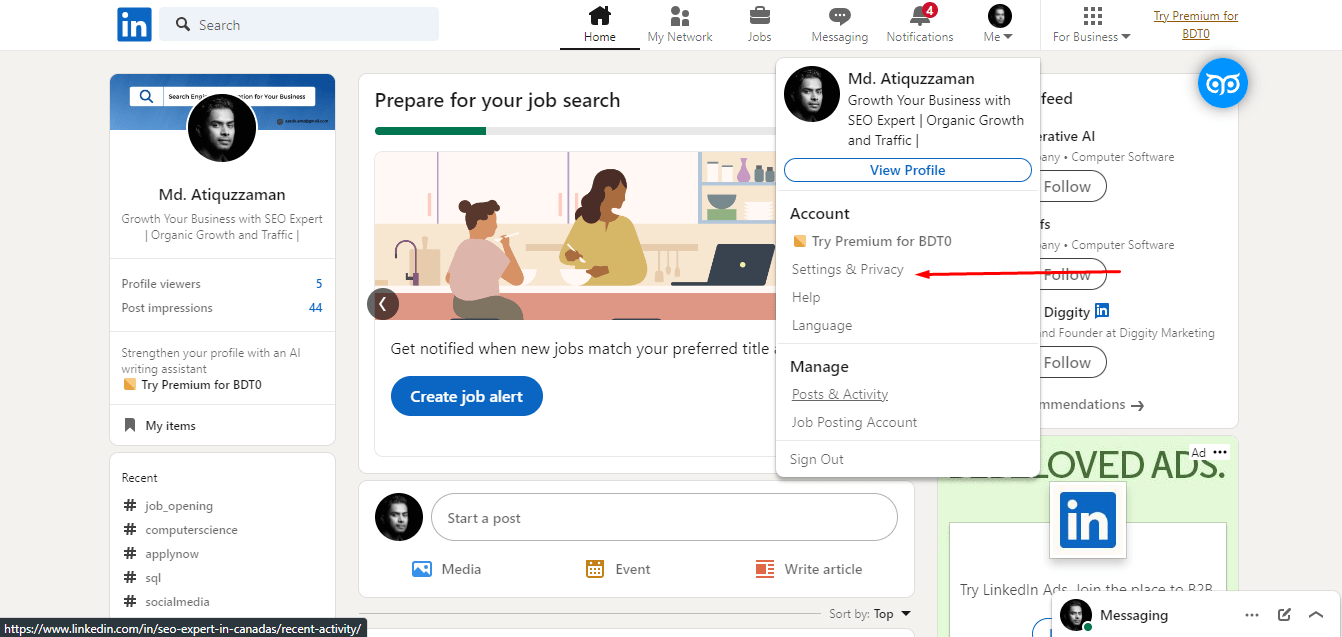Click the For Business grid icon
This screenshot has width=1342, height=637.
coord(1092,16)
